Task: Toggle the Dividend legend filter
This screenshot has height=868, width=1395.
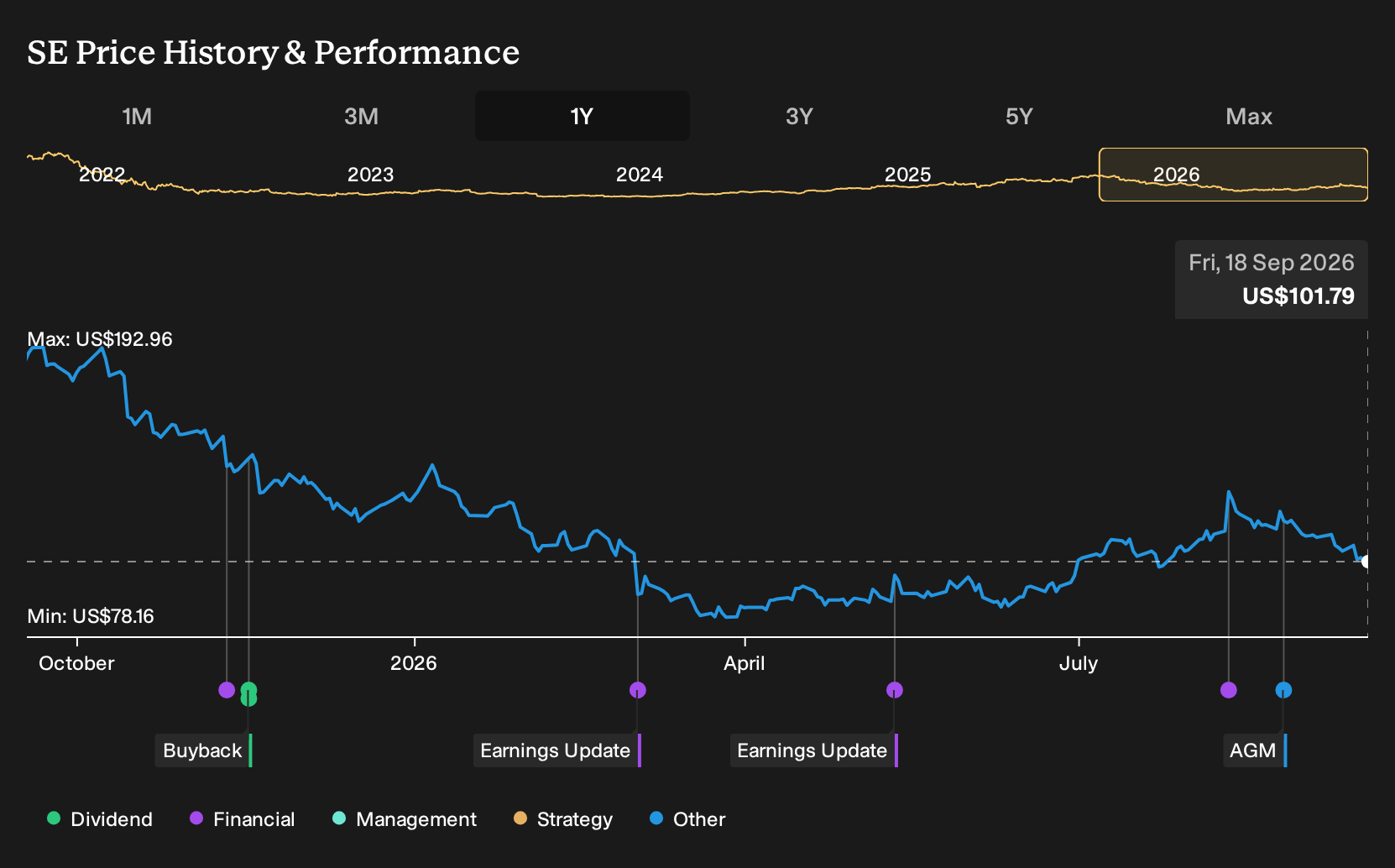Action: pos(100,819)
